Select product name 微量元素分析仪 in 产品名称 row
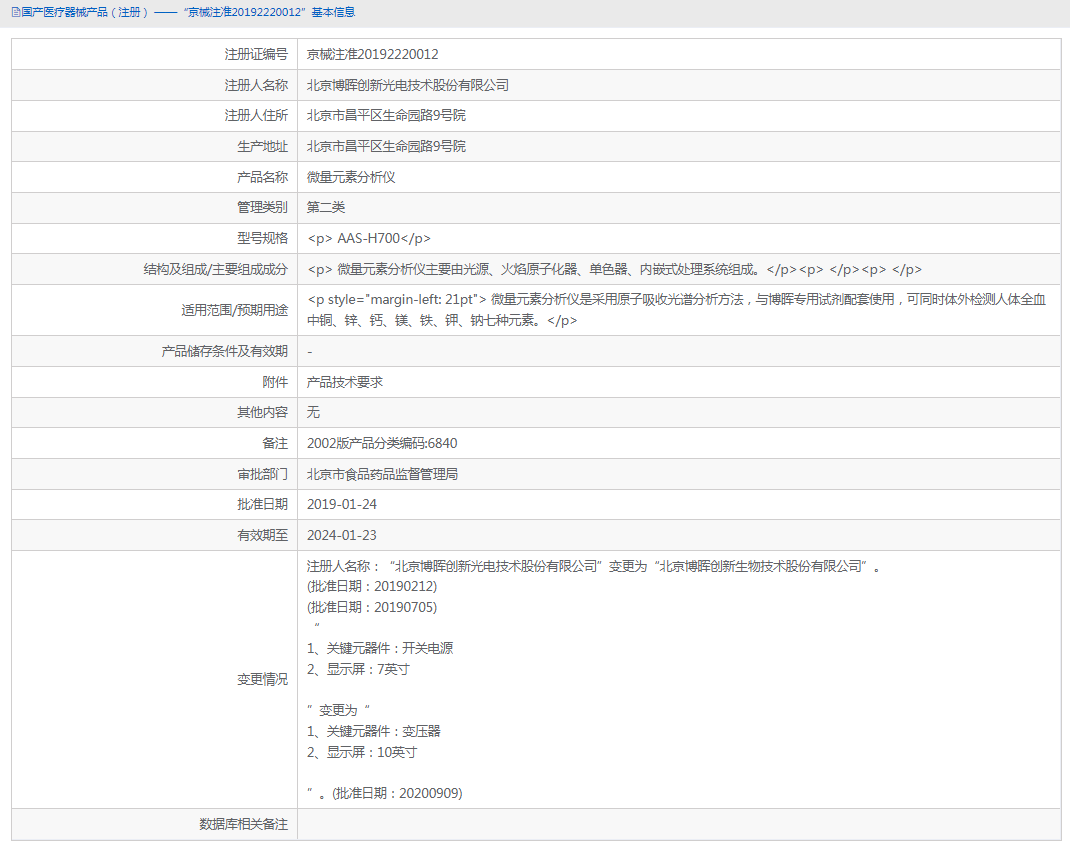Image resolution: width=1070 pixels, height=851 pixels. pos(351,177)
